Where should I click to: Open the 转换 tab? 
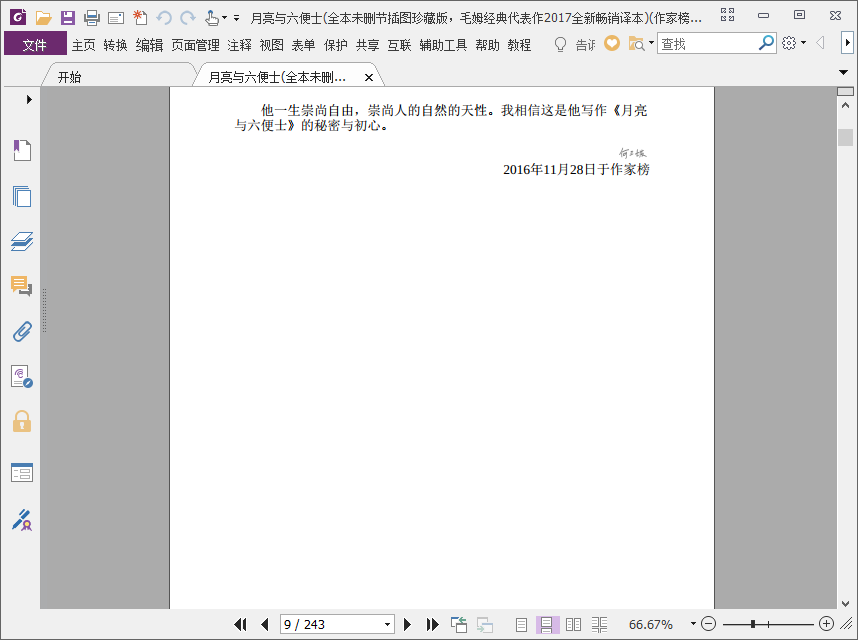click(x=115, y=45)
